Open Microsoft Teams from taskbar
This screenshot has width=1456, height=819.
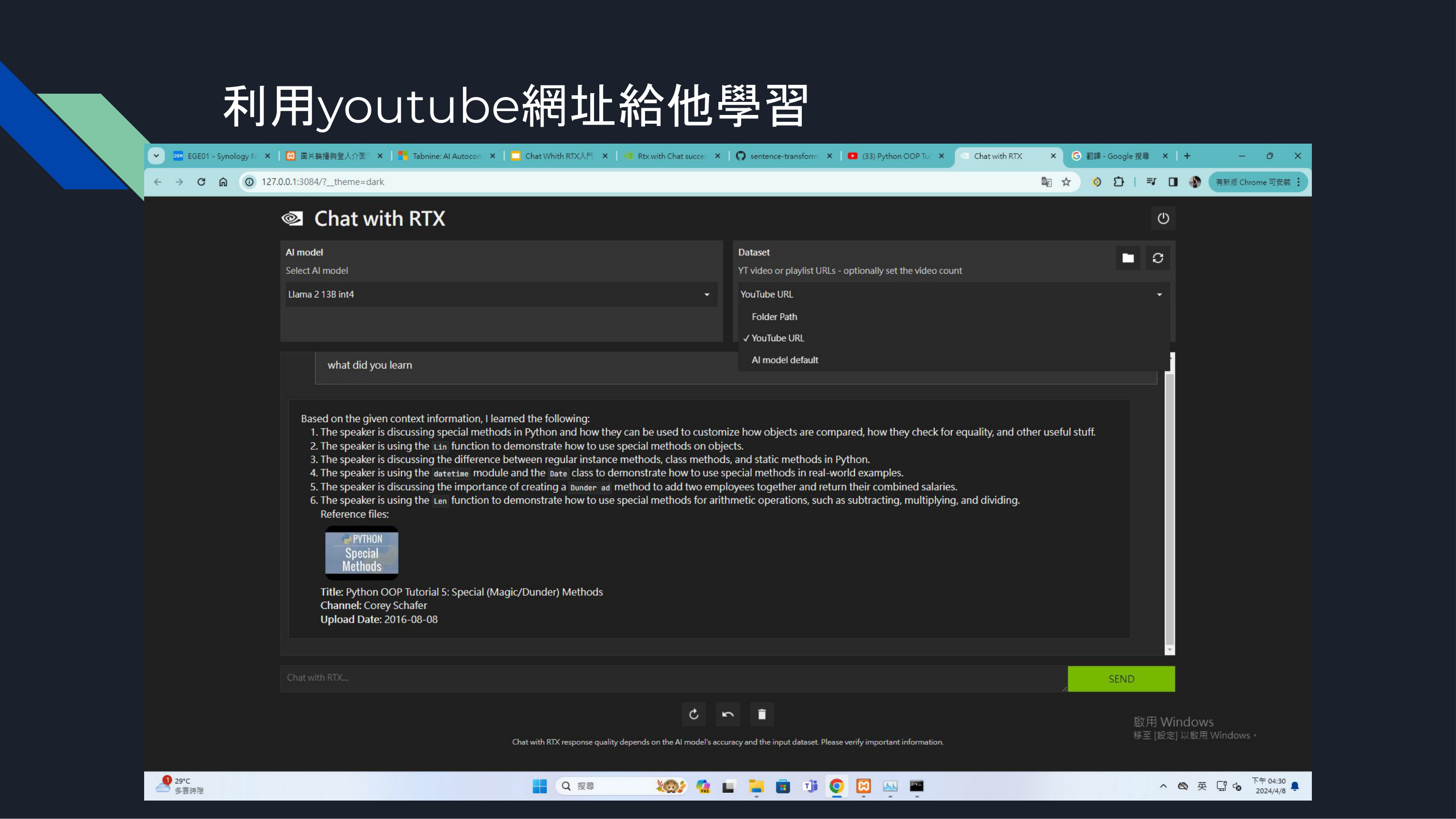(x=810, y=786)
